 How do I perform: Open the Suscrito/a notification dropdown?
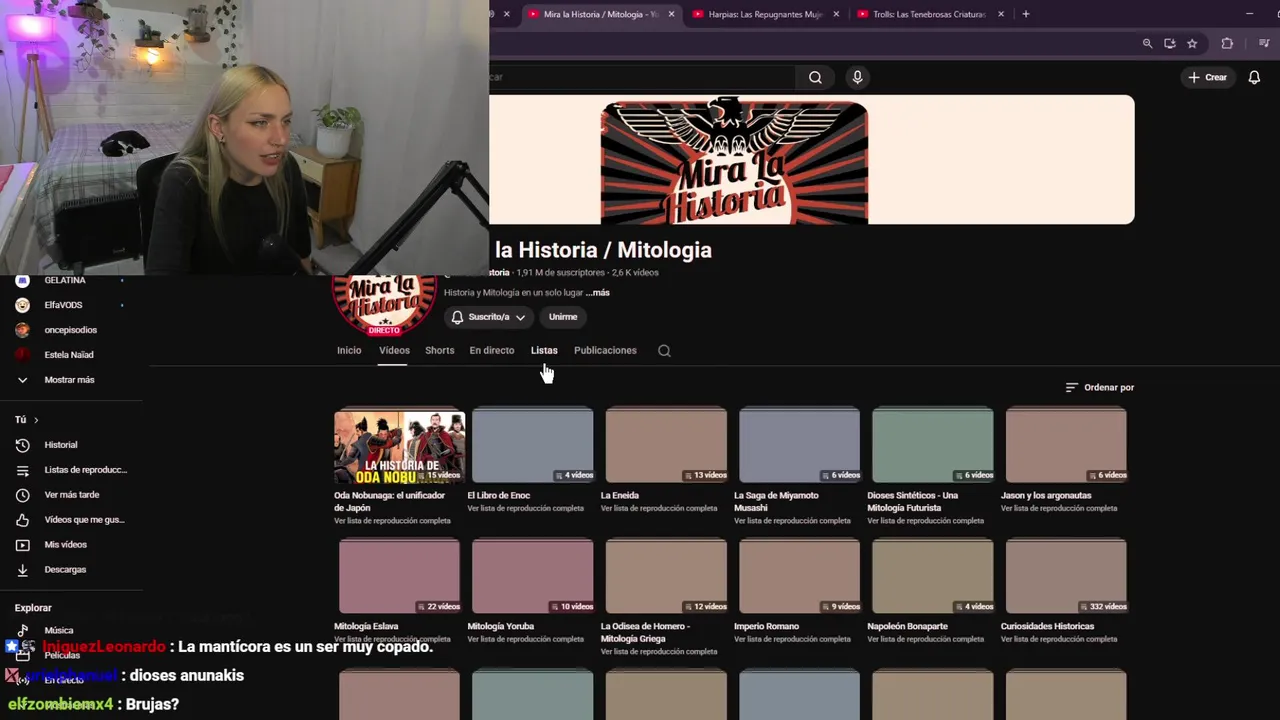488,317
